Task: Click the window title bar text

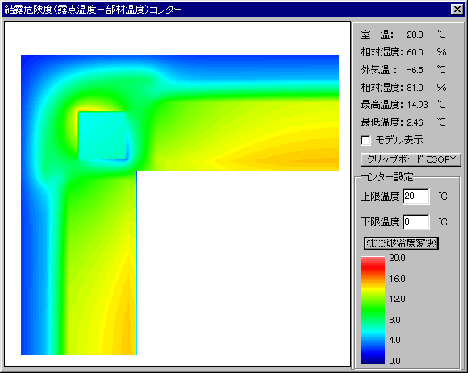Action: click(93, 10)
